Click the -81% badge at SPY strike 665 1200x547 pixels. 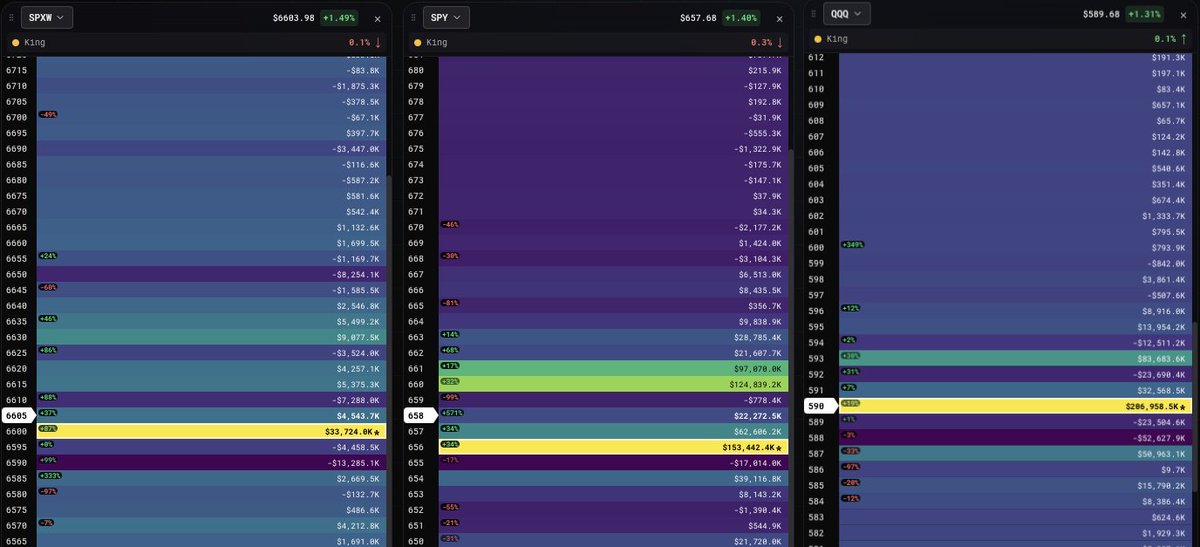[449, 303]
